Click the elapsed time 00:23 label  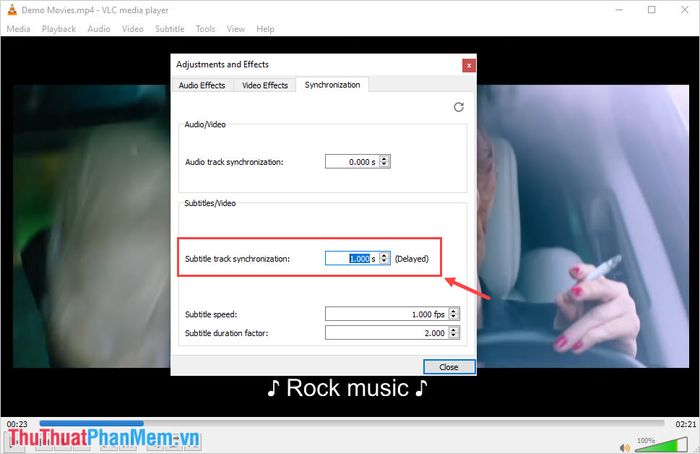pos(17,424)
